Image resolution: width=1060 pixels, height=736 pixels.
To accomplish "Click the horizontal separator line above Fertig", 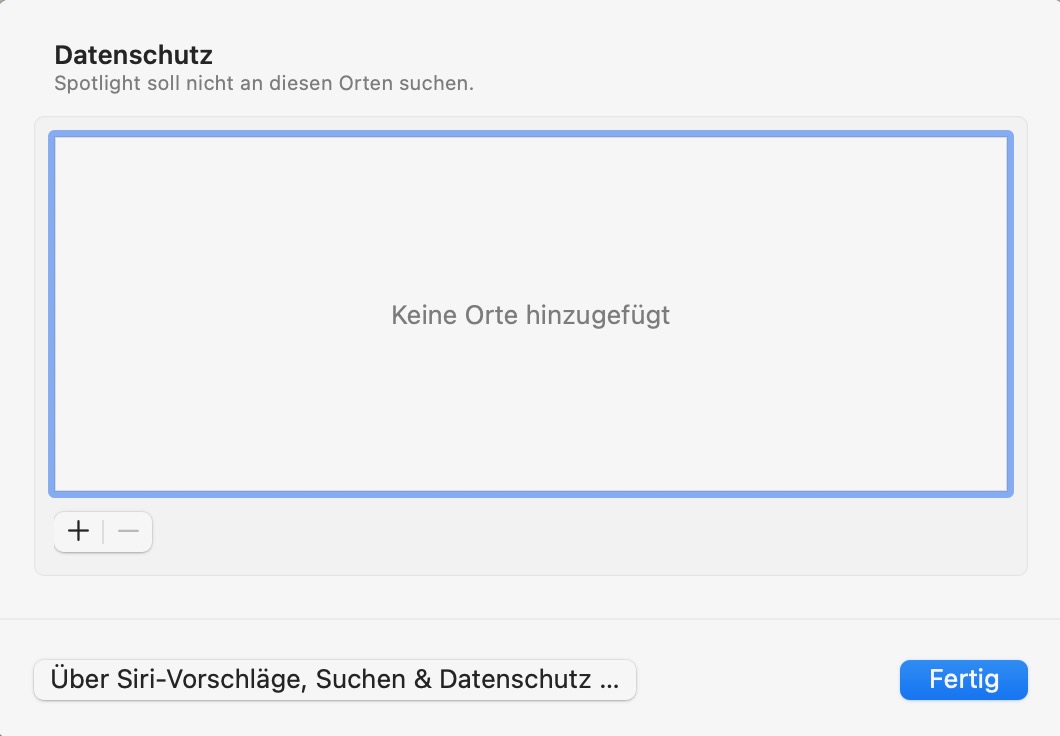I will point(530,619).
